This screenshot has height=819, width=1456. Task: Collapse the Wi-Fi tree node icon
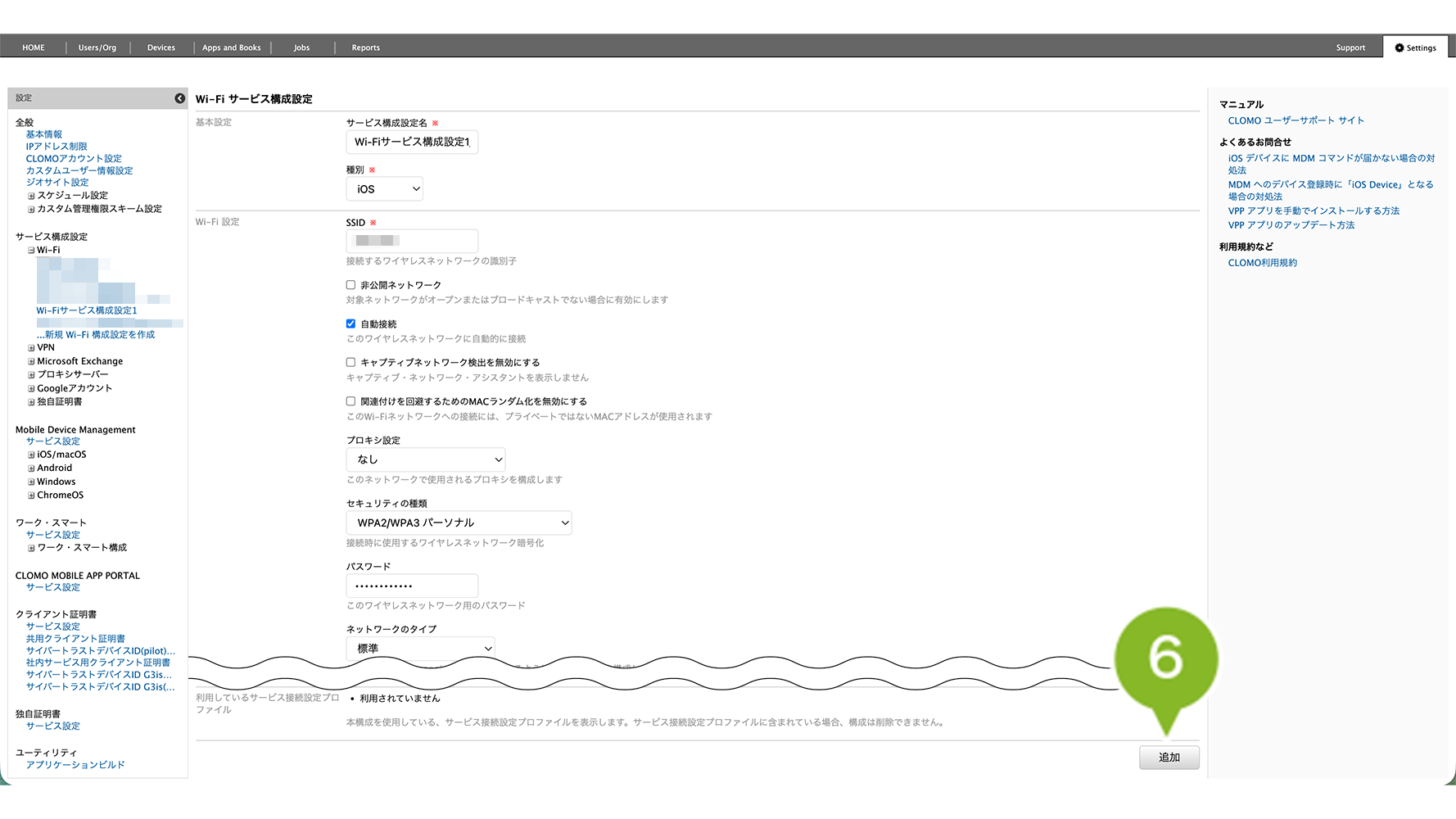point(31,251)
